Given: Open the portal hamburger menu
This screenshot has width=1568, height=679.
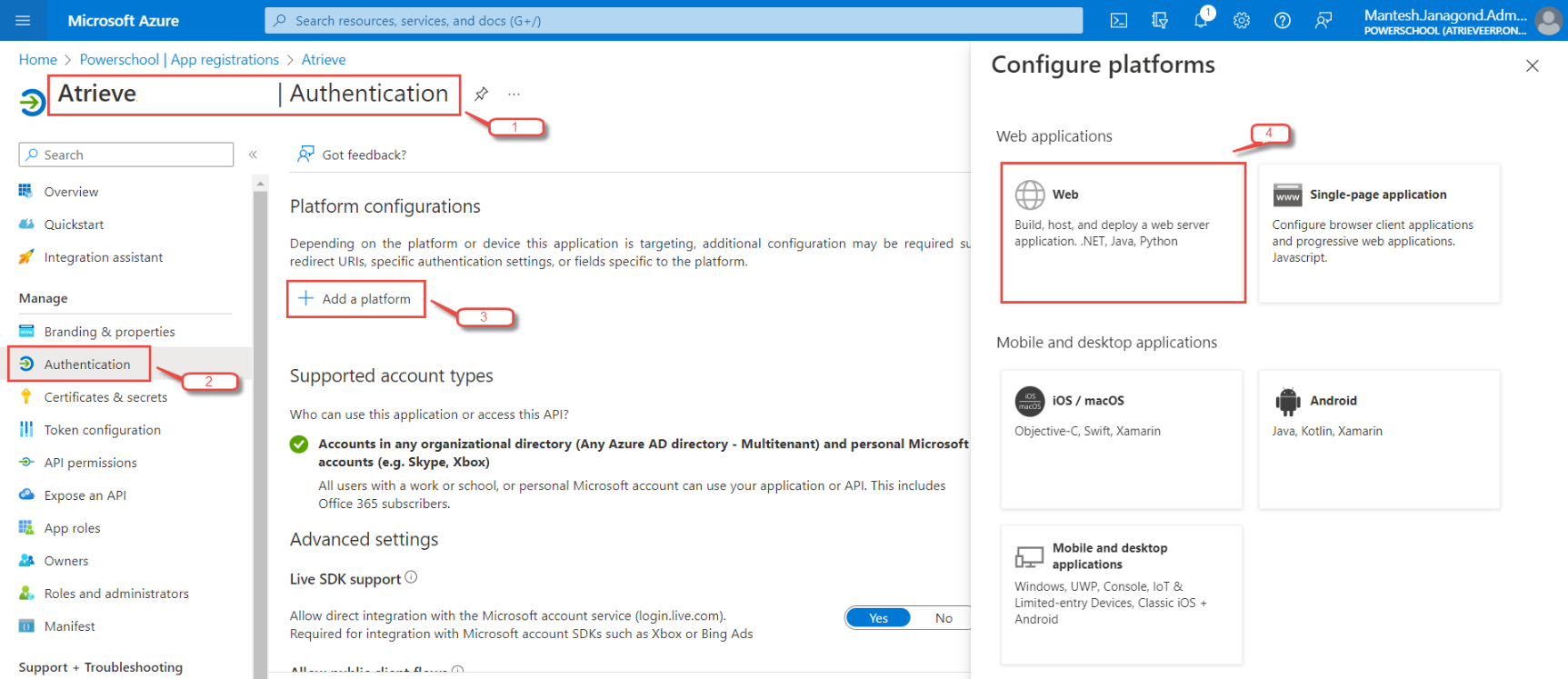Looking at the screenshot, I should [23, 20].
